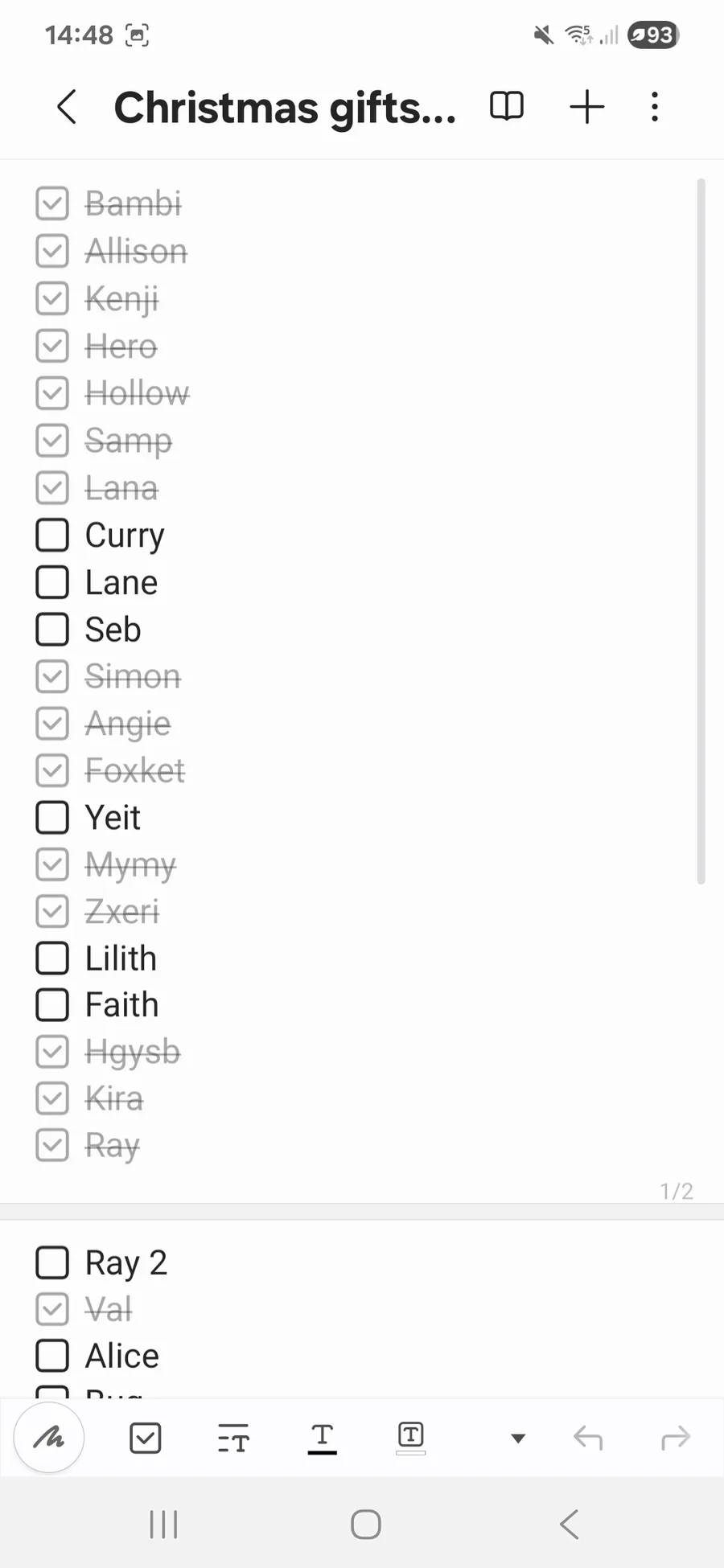This screenshot has width=724, height=1568.
Task: Mark Ray 2 as done
Action: [x=52, y=1262]
